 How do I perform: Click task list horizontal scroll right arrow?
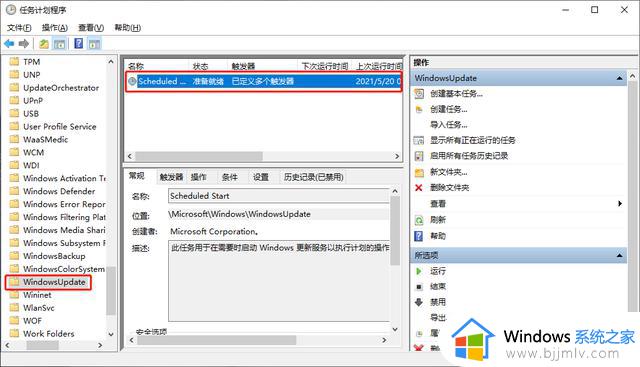coord(397,156)
